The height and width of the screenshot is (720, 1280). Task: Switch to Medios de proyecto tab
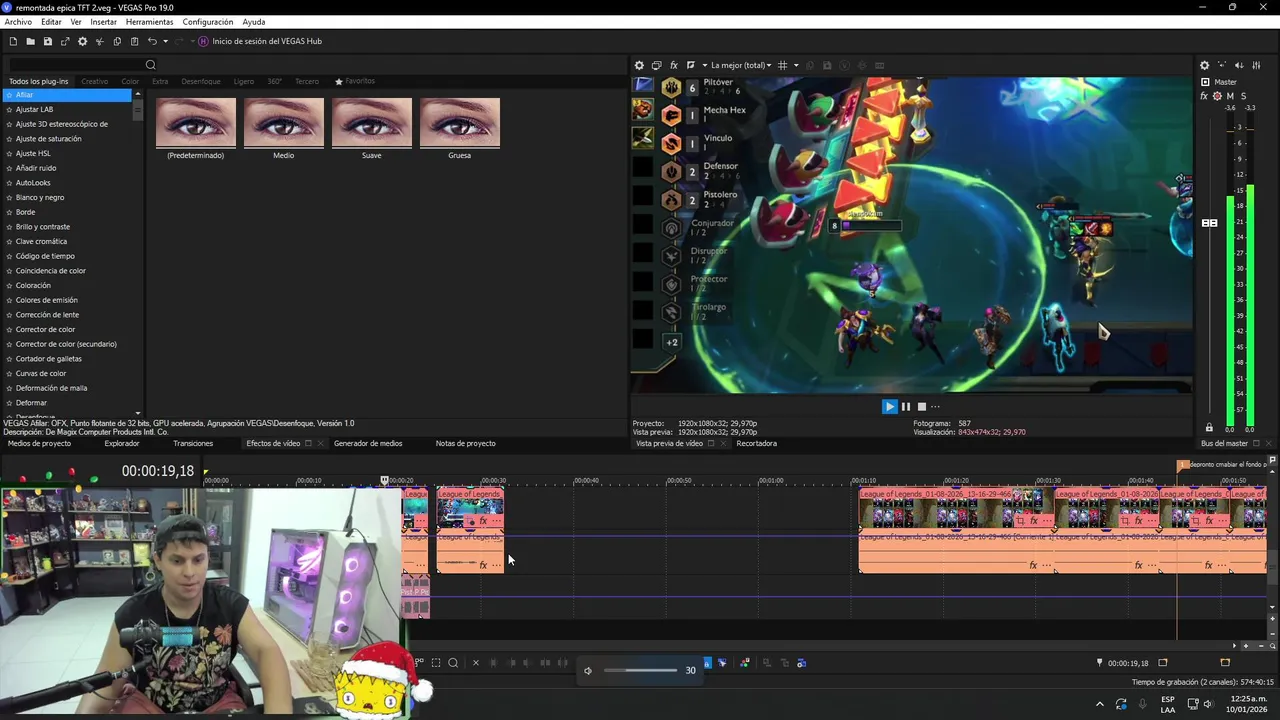click(x=39, y=443)
